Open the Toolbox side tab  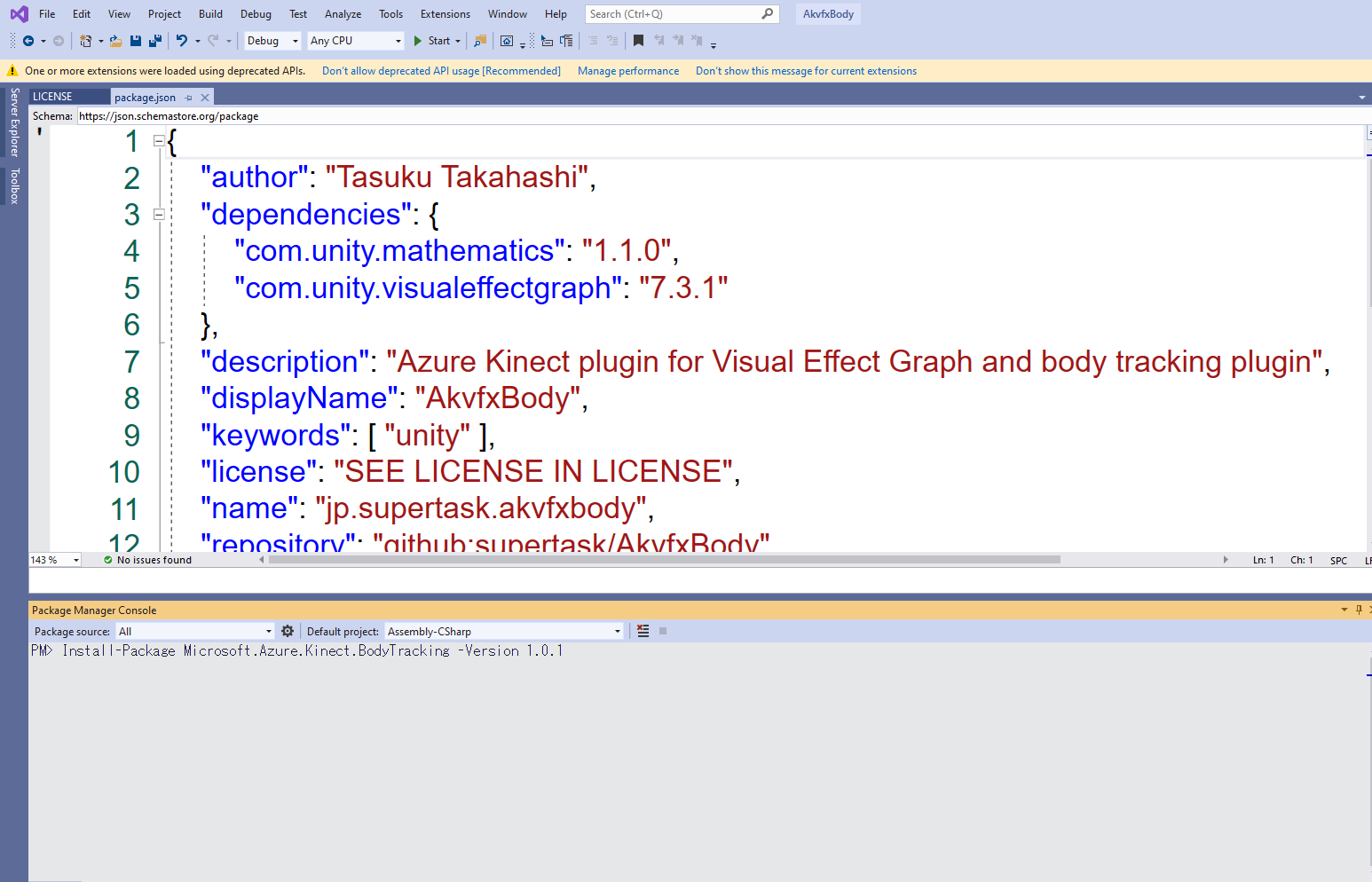[14, 185]
